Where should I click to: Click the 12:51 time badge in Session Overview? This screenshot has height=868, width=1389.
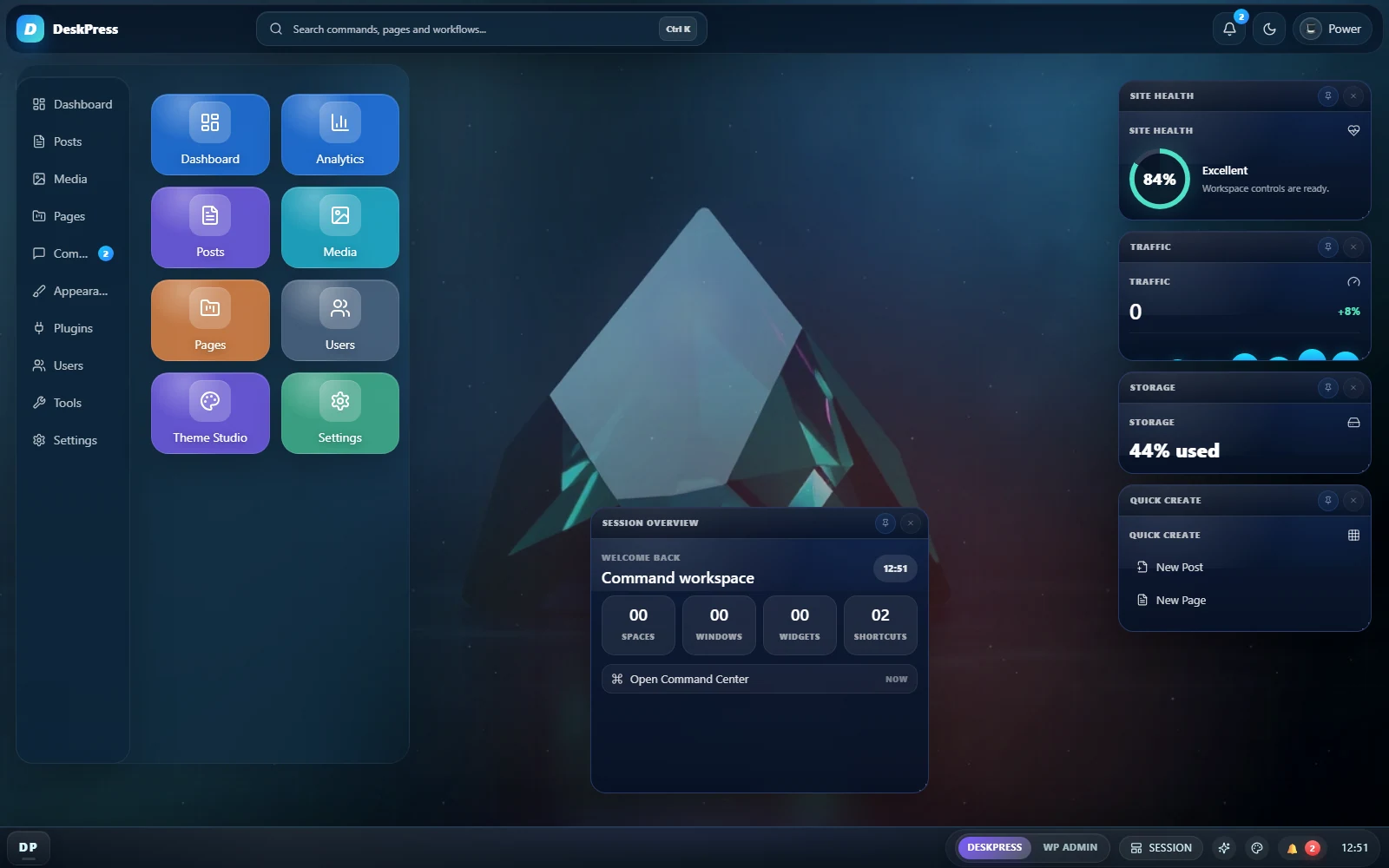point(895,569)
